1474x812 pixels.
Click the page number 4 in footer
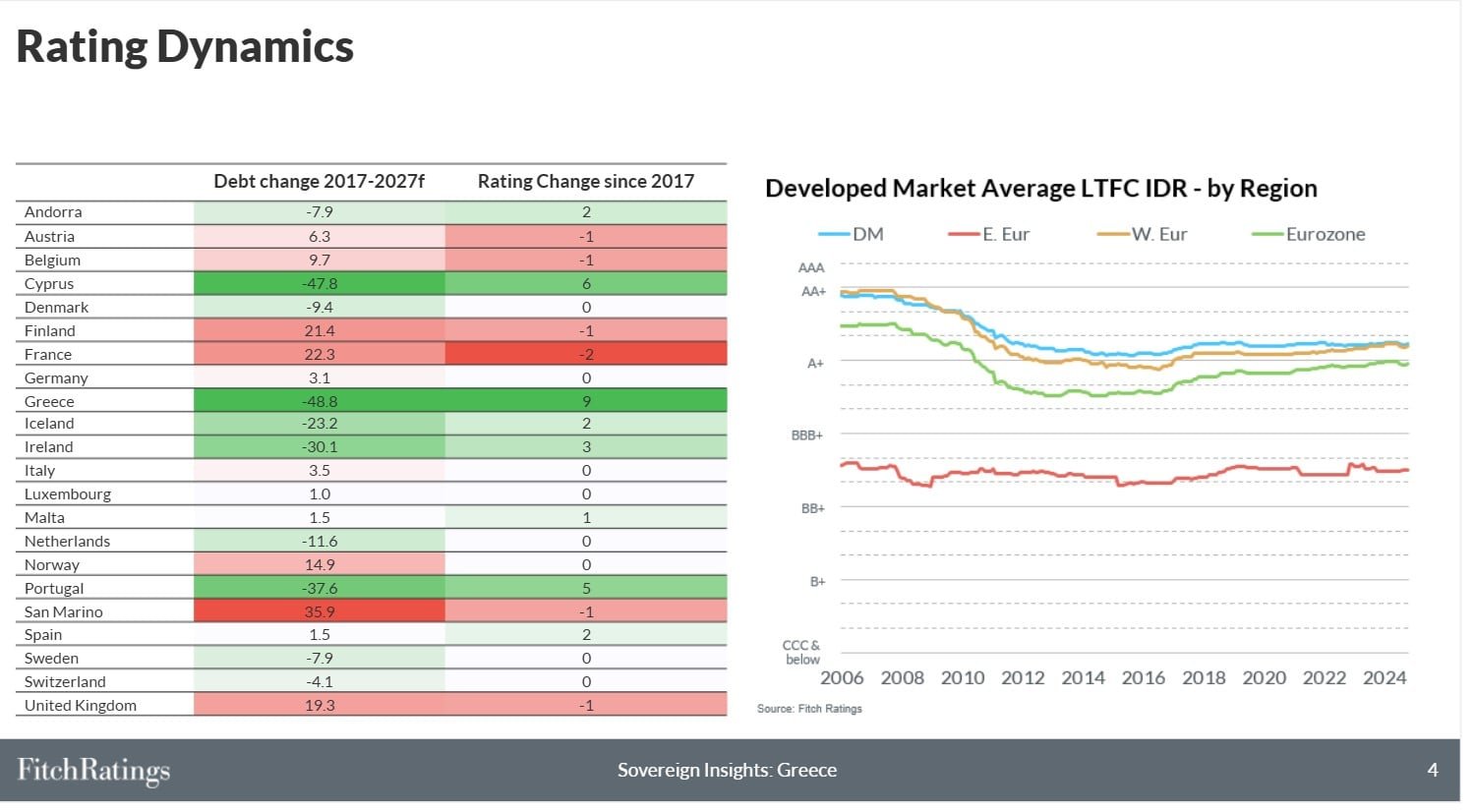1432,770
